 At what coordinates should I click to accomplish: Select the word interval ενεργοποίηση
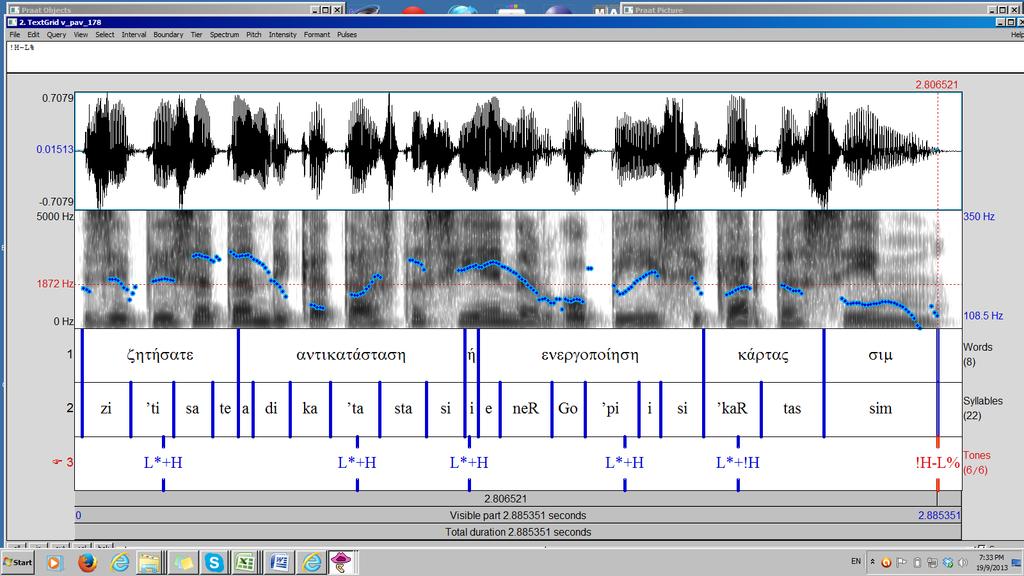click(590, 355)
